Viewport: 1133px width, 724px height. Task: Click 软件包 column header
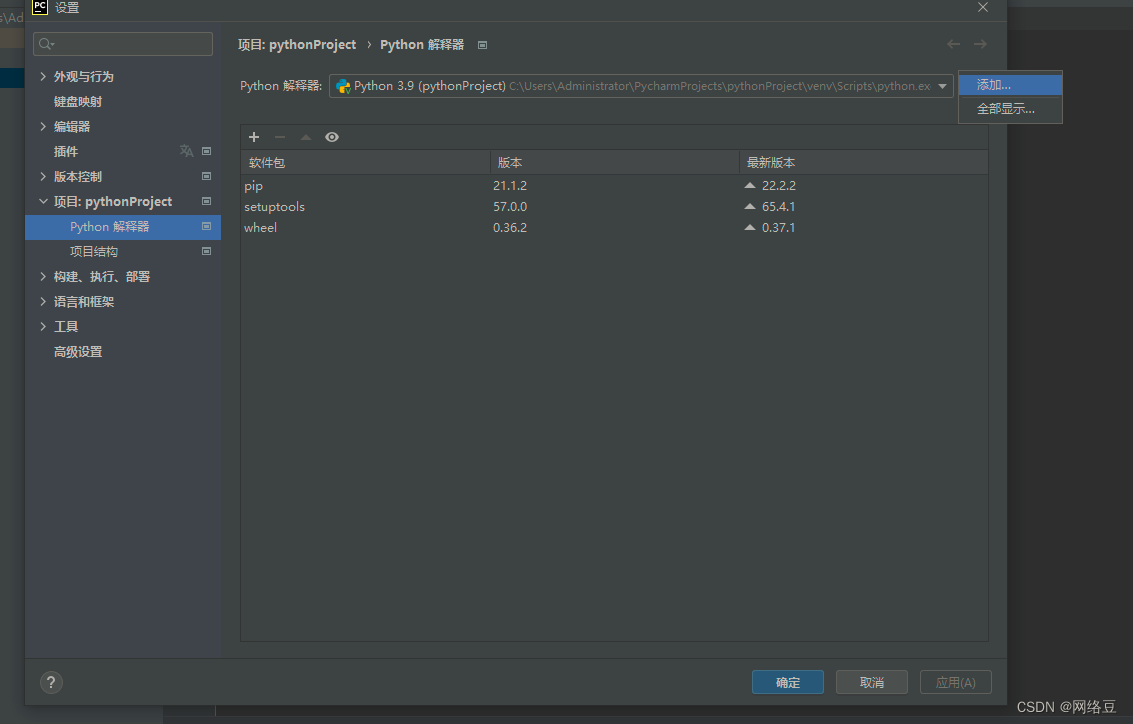(x=366, y=163)
